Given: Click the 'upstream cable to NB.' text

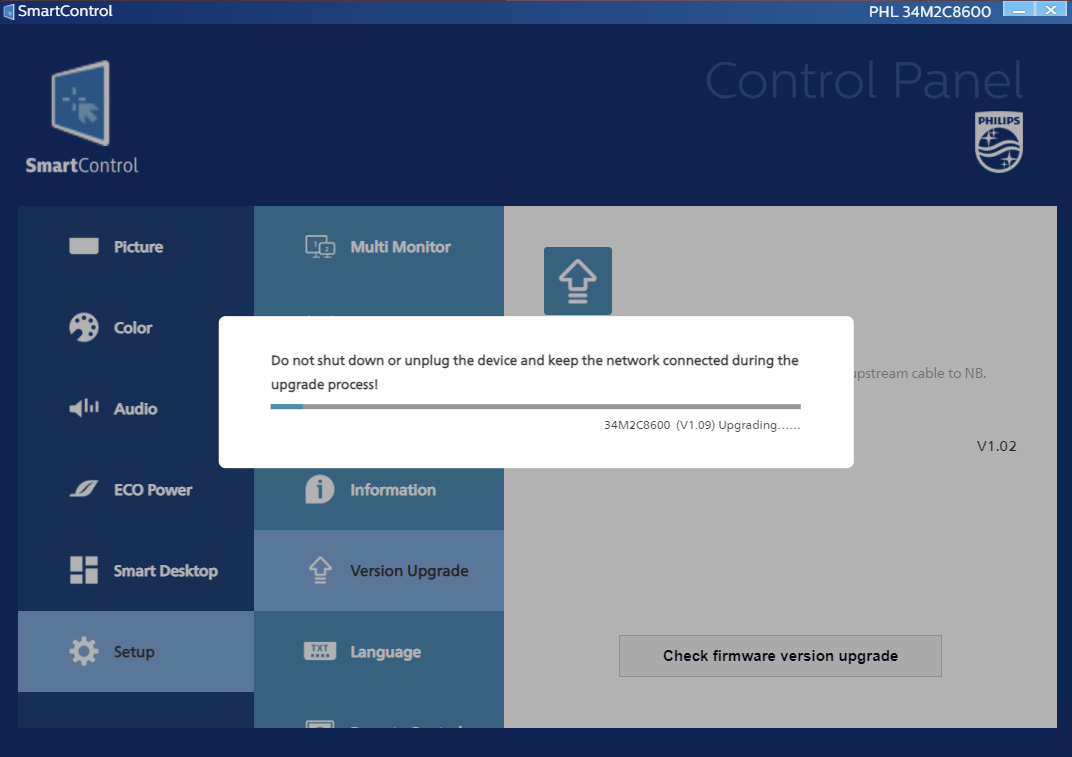Looking at the screenshot, I should 920,373.
